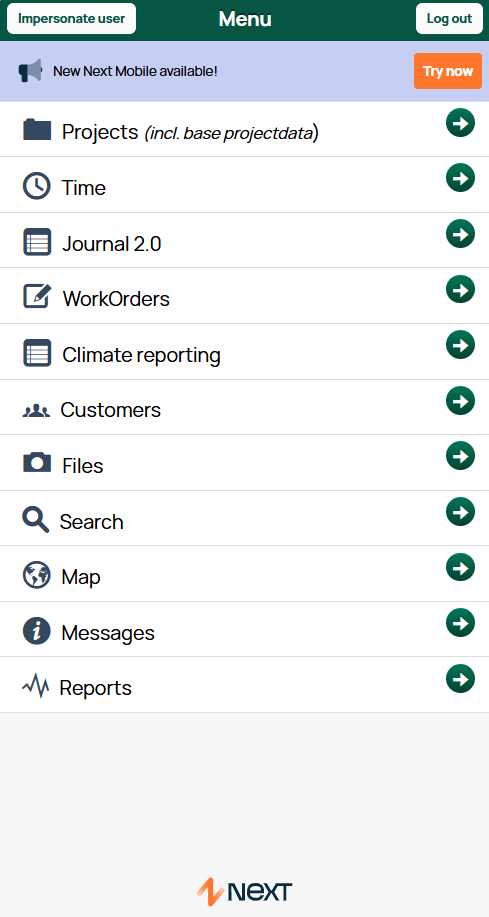This screenshot has height=917, width=489.
Task: Click the camera icon next to Files
Action: [x=37, y=462]
